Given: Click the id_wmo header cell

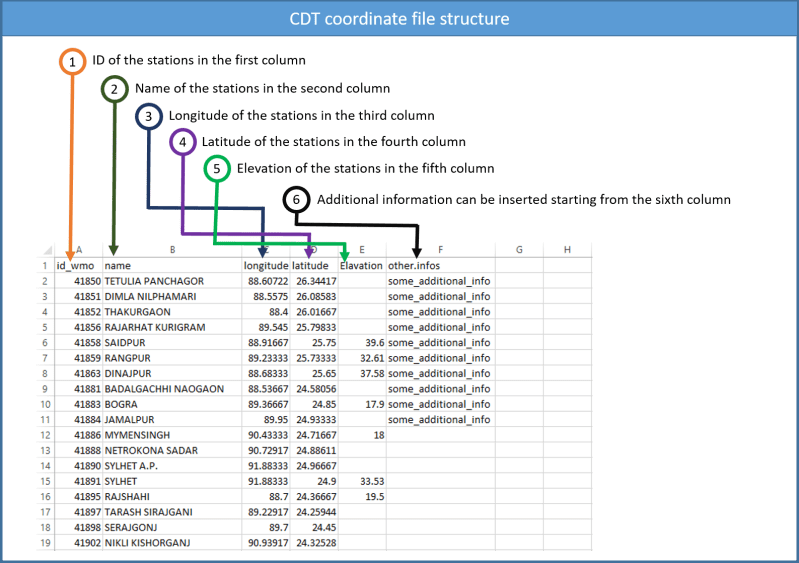Looking at the screenshot, I should pyautogui.click(x=78, y=266).
